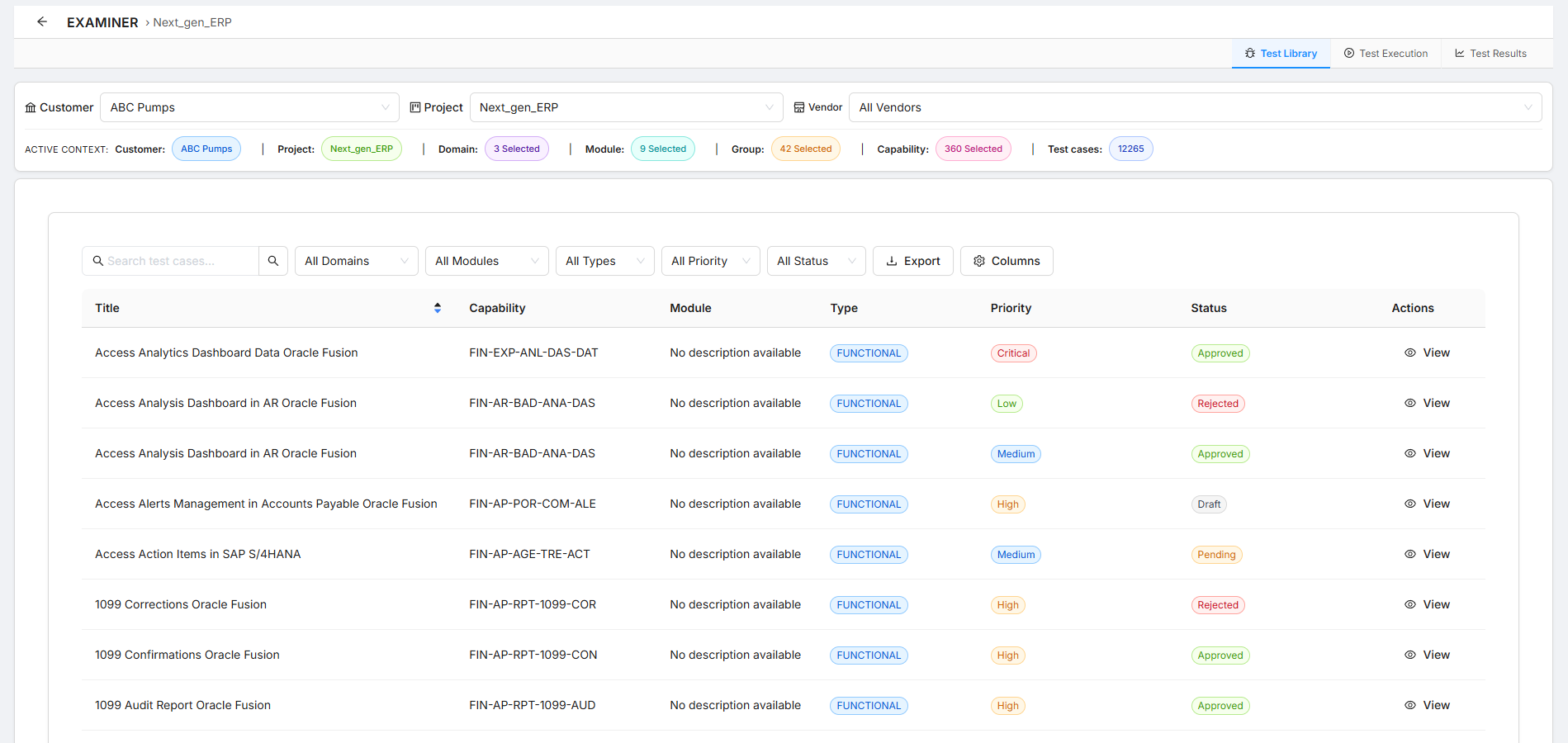Switch to the Test Execution tab

coord(1386,54)
